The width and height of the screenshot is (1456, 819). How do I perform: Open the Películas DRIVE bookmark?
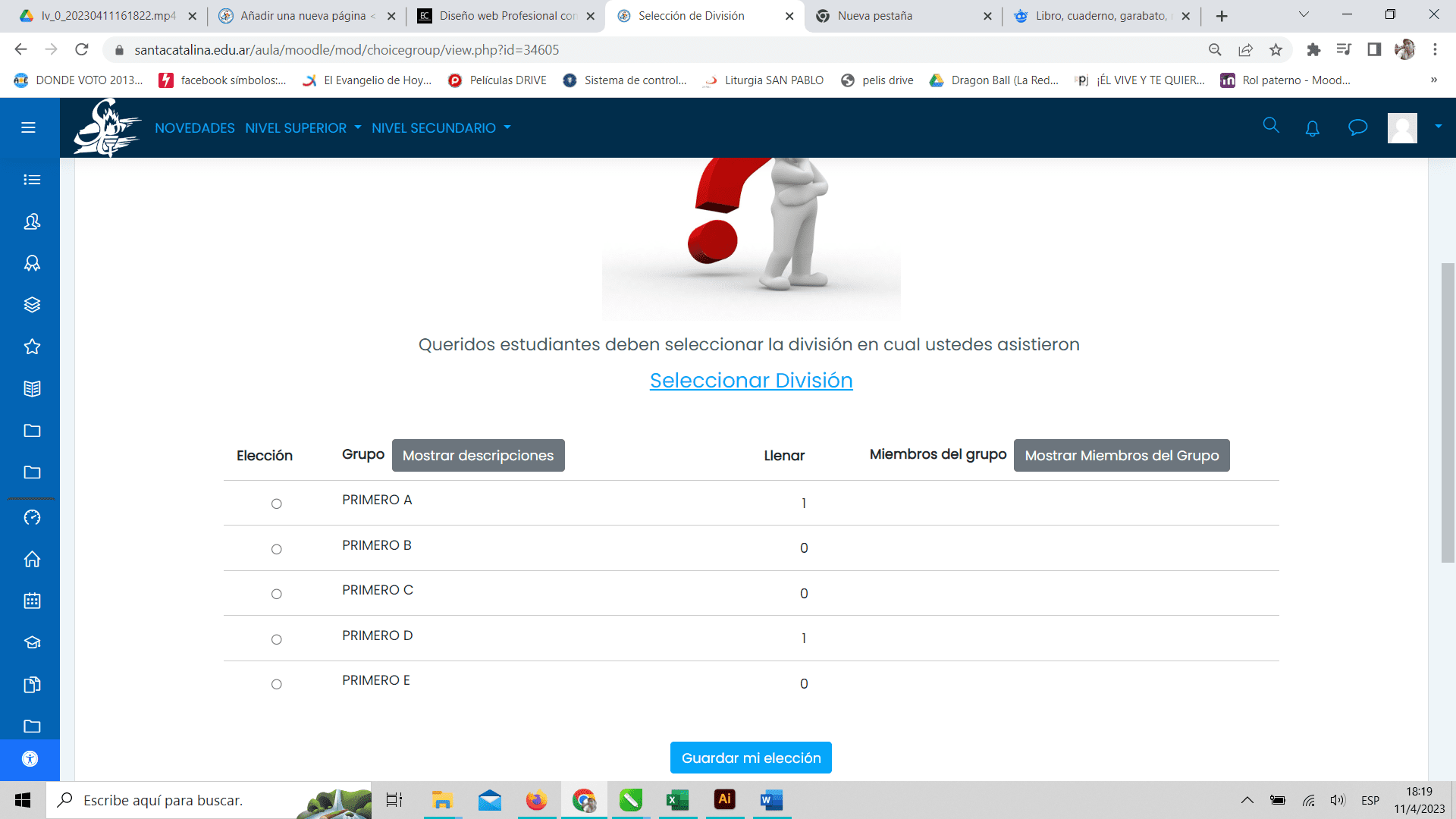497,80
